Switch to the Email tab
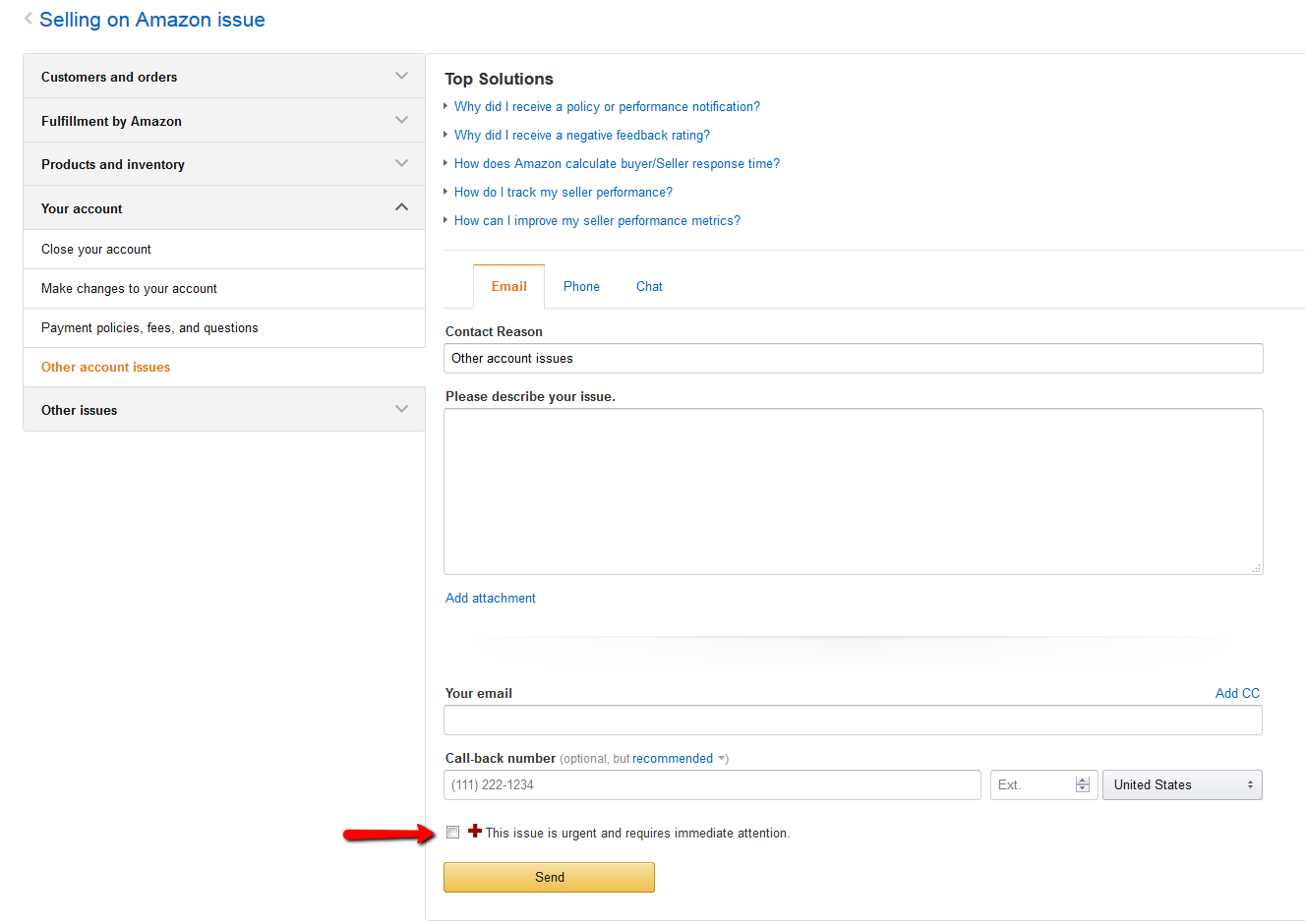Viewport: 1305px width, 924px height. pos(509,286)
